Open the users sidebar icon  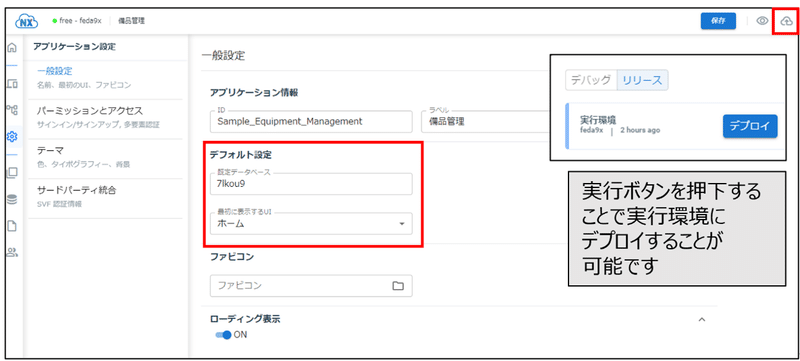pos(12,252)
